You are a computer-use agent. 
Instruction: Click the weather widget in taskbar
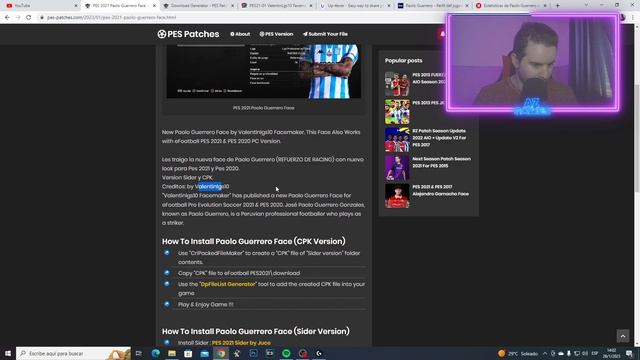[518, 353]
